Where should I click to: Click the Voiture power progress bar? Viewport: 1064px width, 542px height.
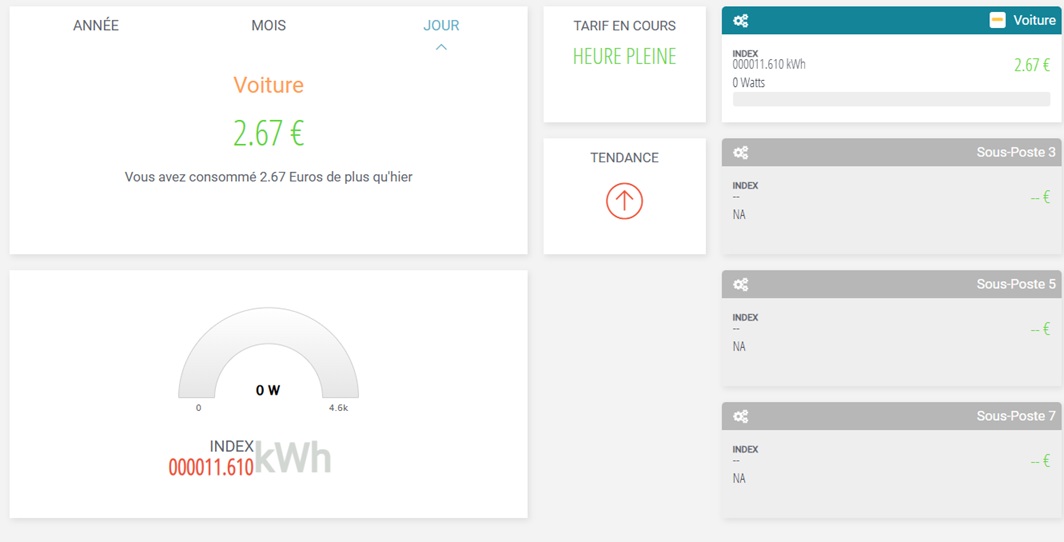pos(892,99)
